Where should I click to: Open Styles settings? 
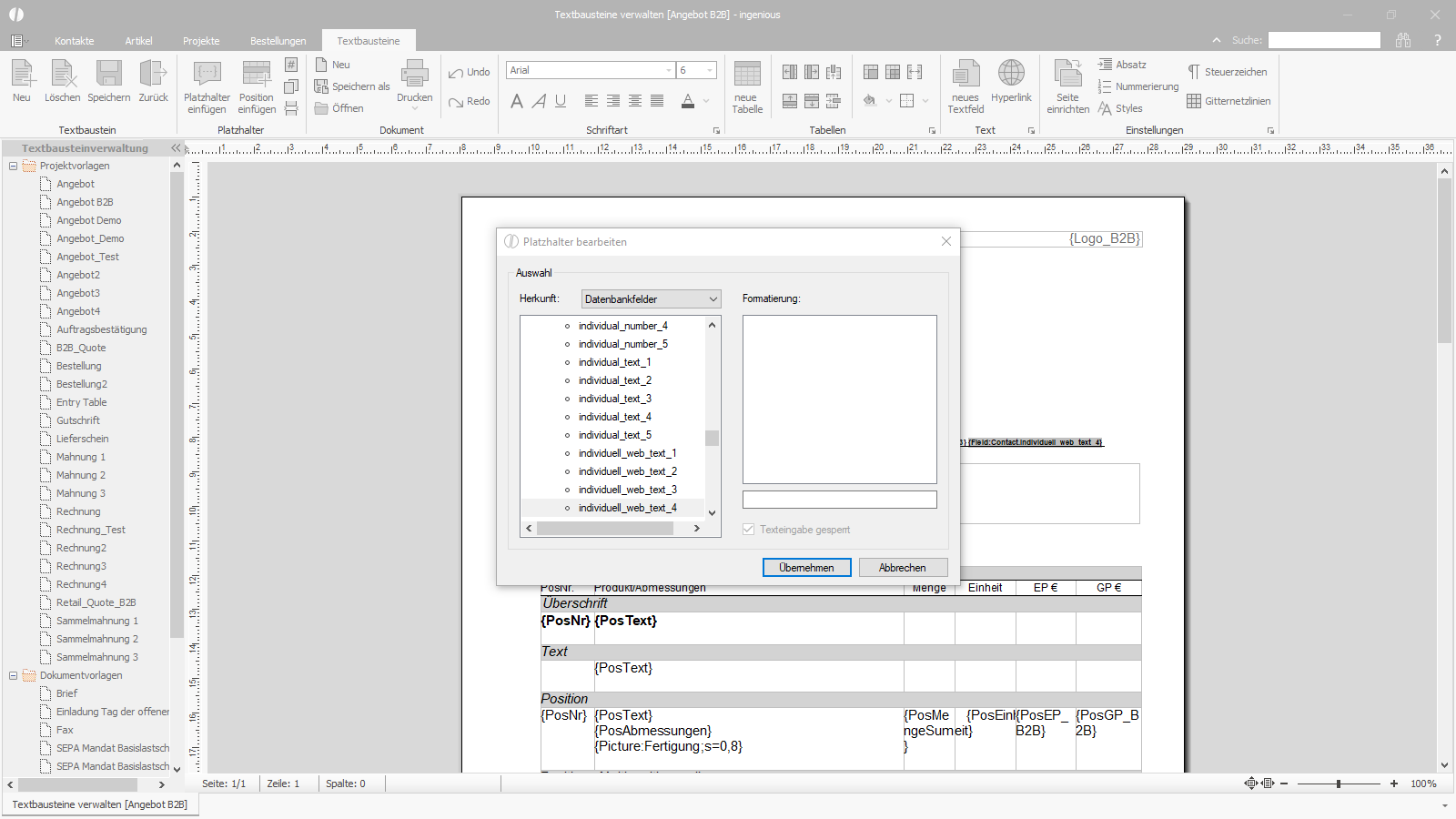tap(1120, 108)
